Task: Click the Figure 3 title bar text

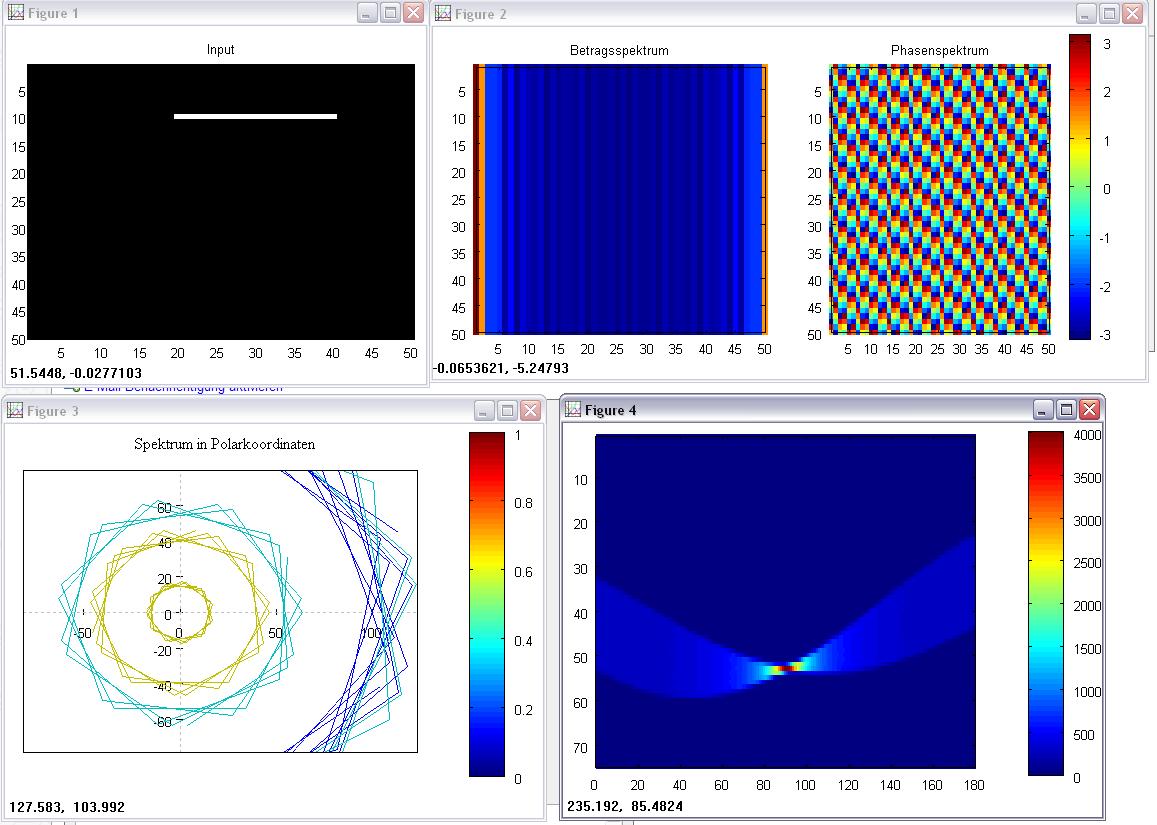Action: (52, 411)
